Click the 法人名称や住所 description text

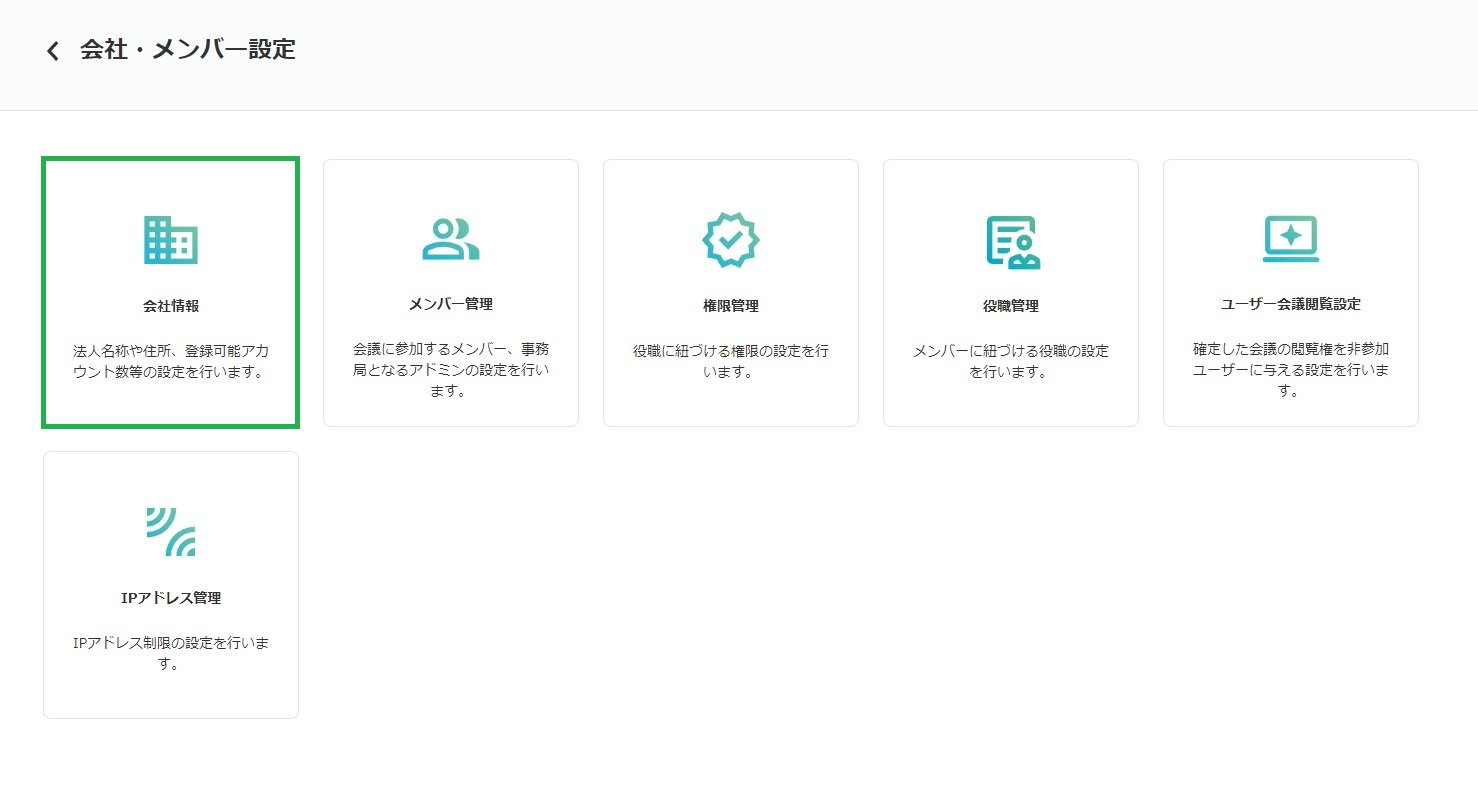tap(171, 363)
